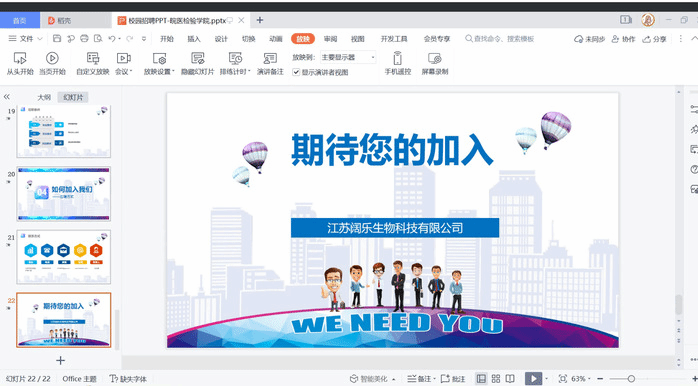Open 自定义放映 custom show icon
Viewport: 698px width, 386px height.
[93, 58]
